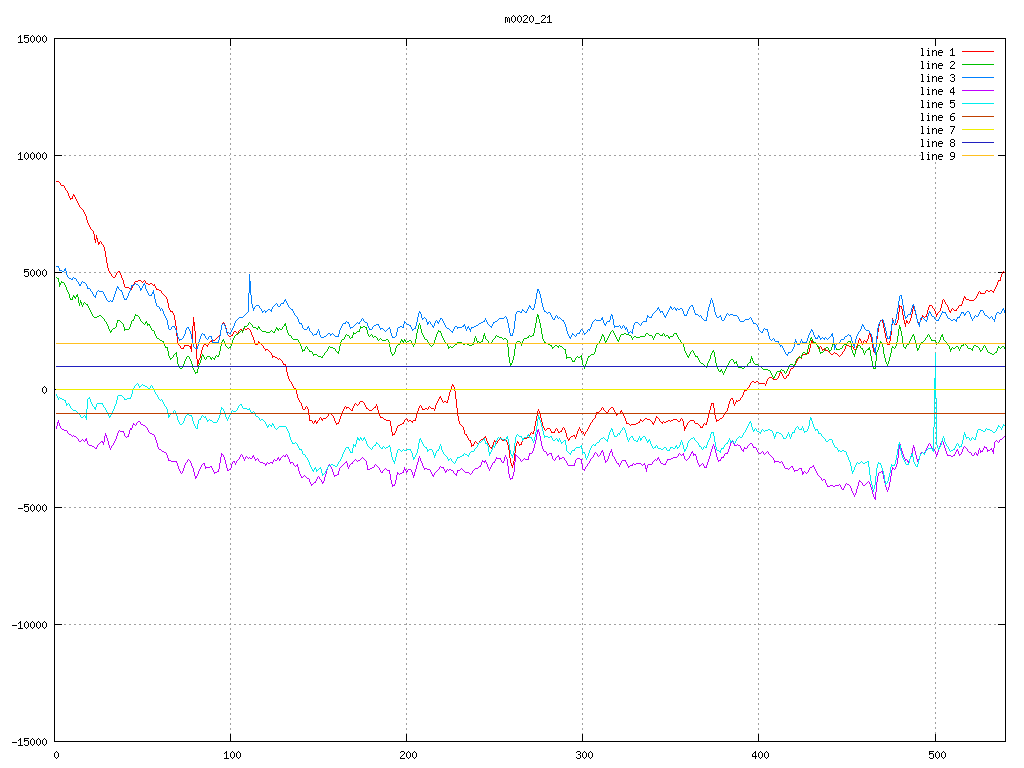Click the red line 1 legend swatch
Viewport: 1024px width, 768px height.
click(x=978, y=52)
